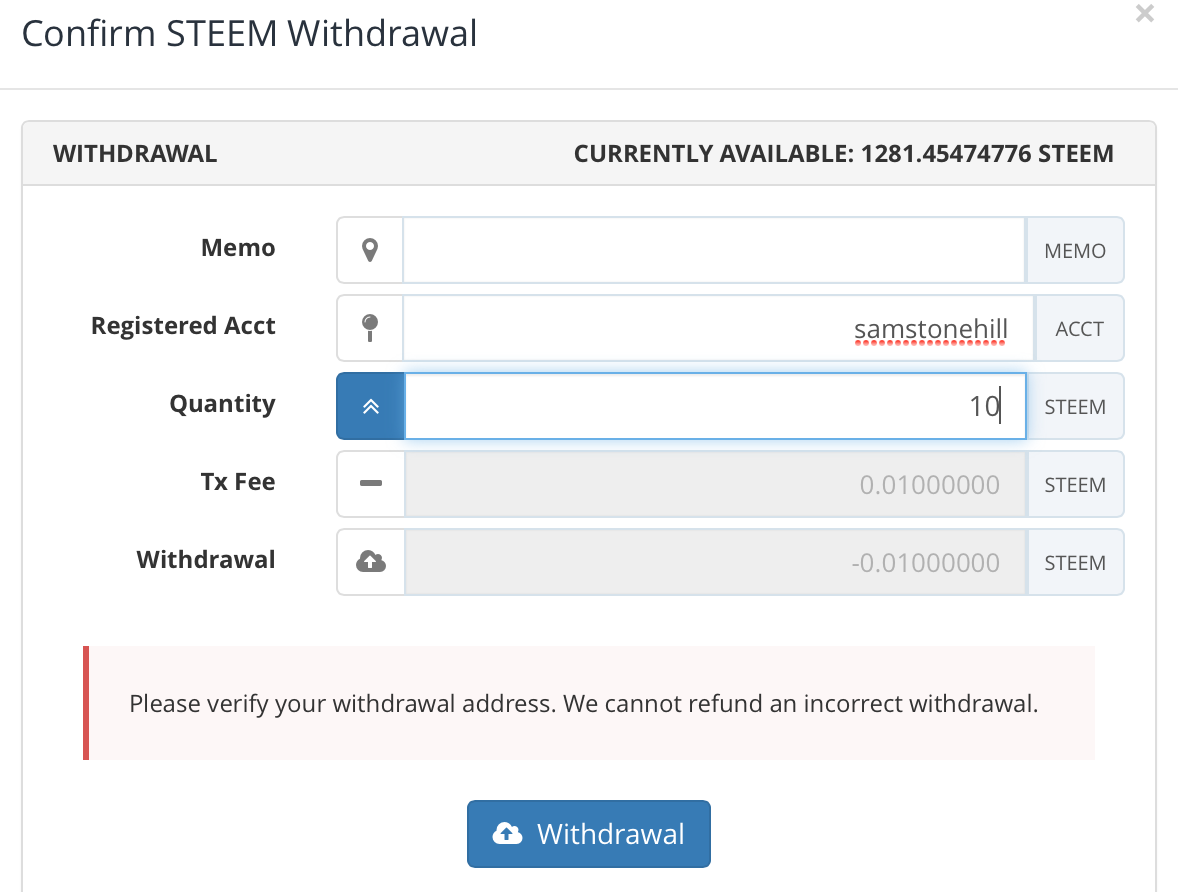Click the STEEM suffix beside Quantity
Image resolution: width=1178 pixels, height=892 pixels.
(1075, 407)
